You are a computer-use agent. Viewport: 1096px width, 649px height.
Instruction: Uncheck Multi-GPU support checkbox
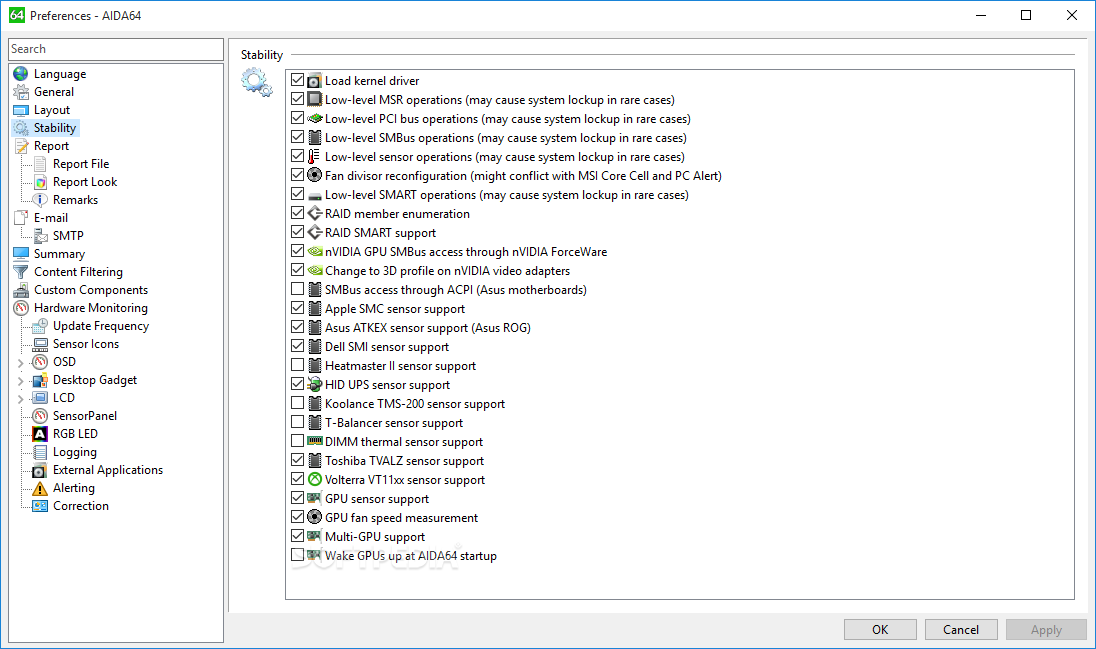tap(297, 535)
